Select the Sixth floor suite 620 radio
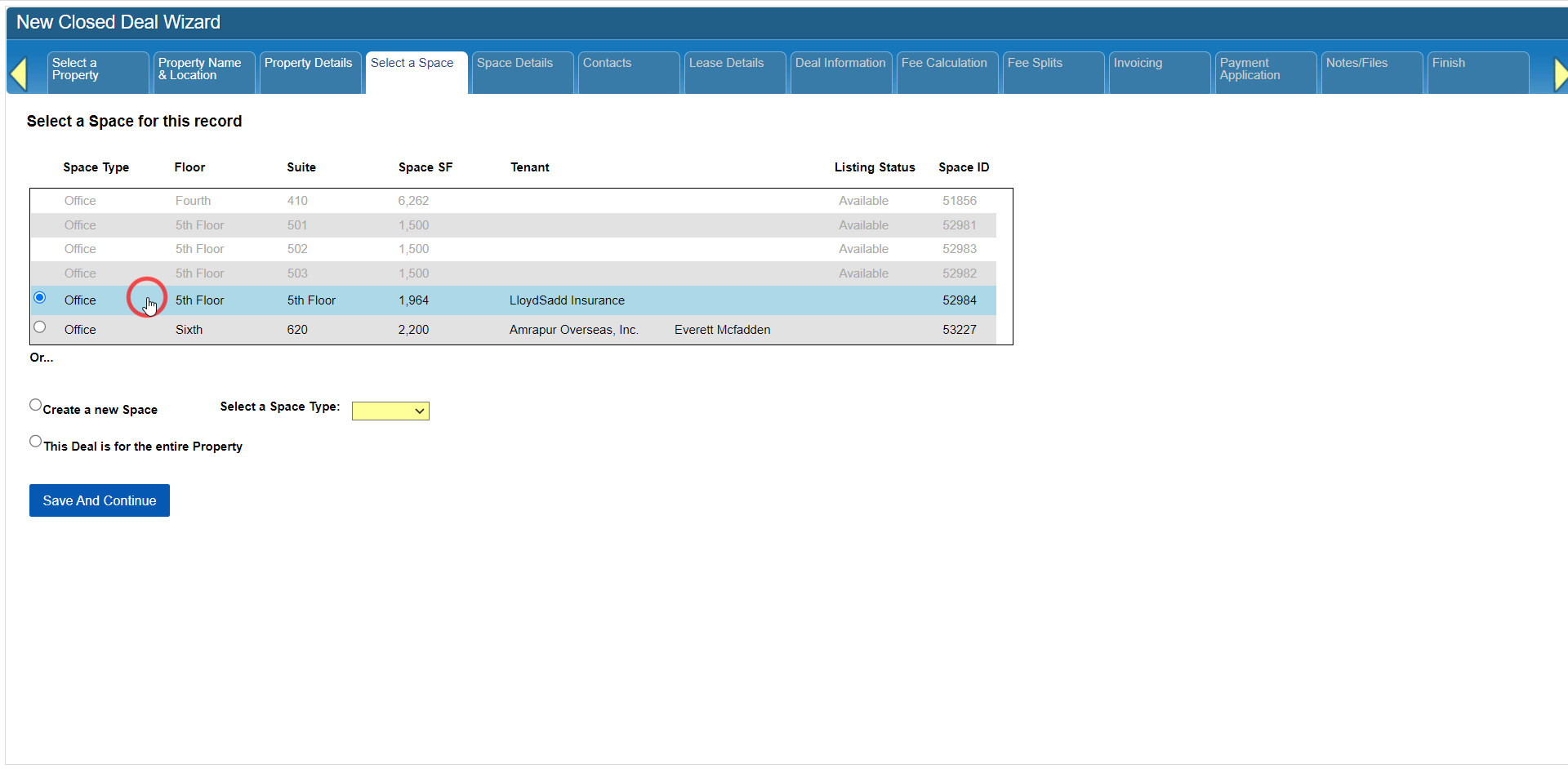This screenshot has height=769, width=1568. point(39,327)
